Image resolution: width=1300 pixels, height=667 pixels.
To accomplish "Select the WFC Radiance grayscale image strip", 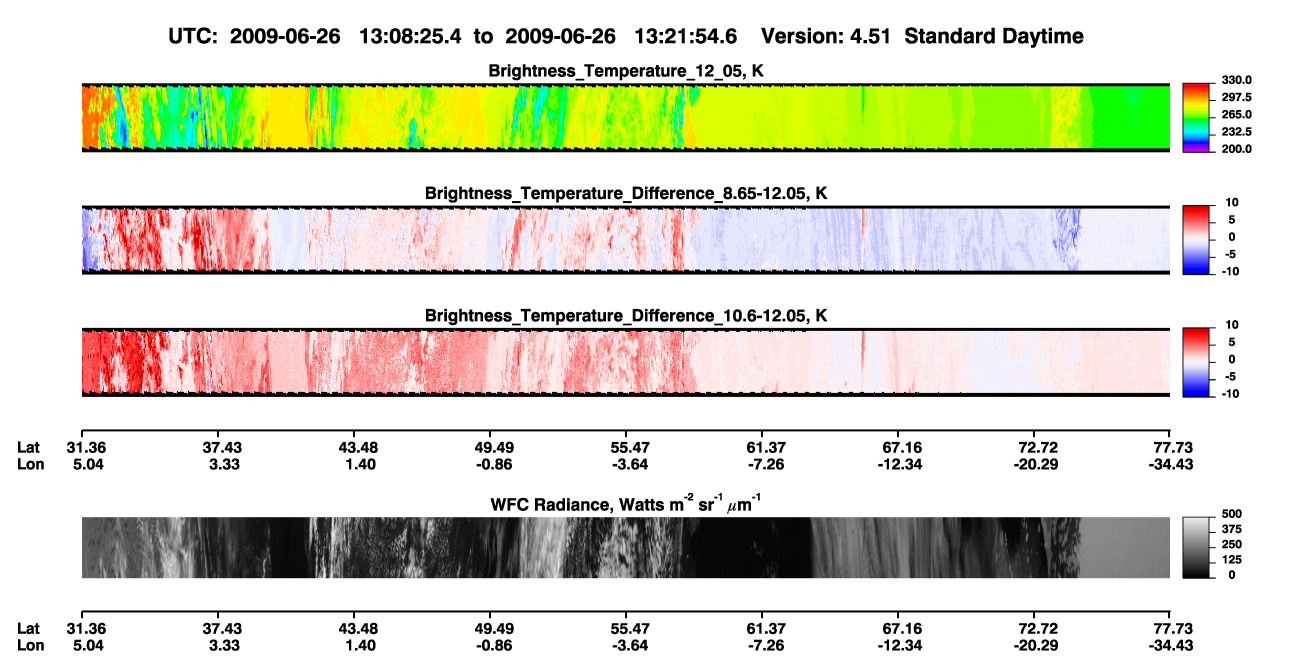I will coord(626,547).
